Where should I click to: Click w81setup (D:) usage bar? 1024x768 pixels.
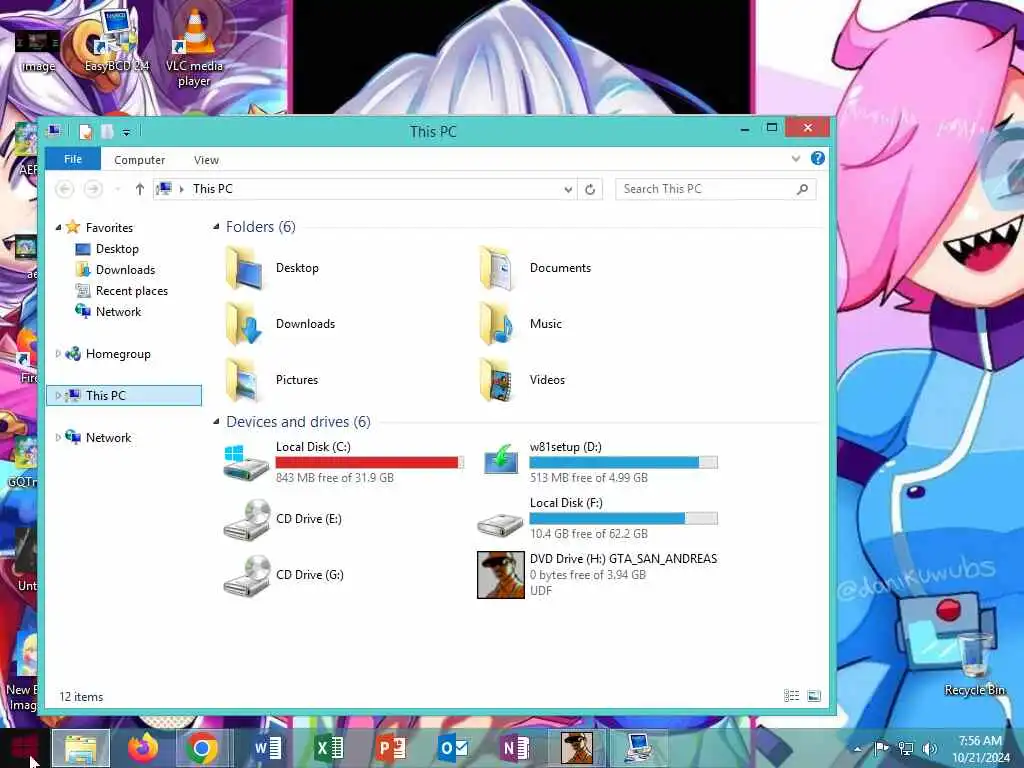coord(624,462)
